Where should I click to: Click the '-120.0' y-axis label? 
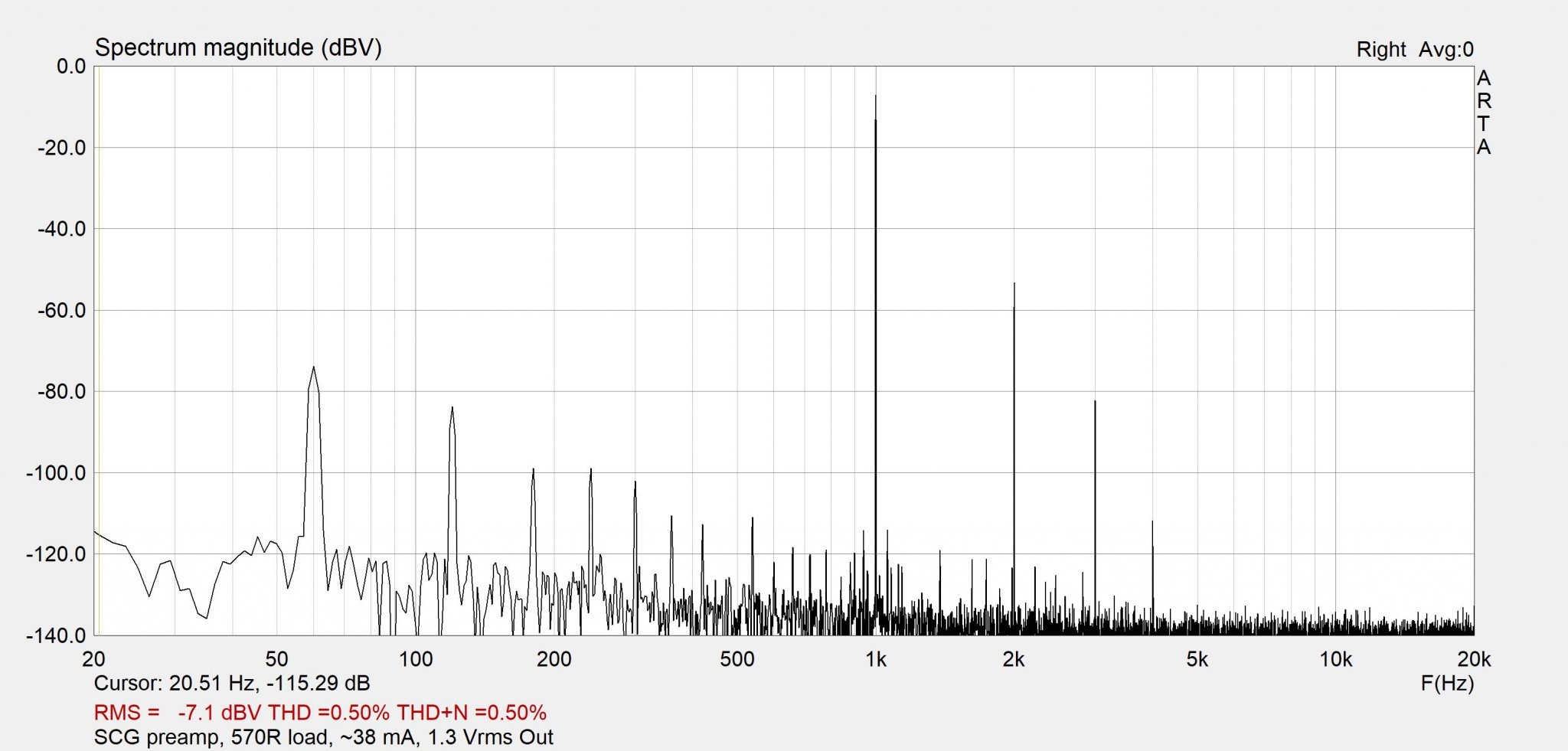(x=57, y=554)
